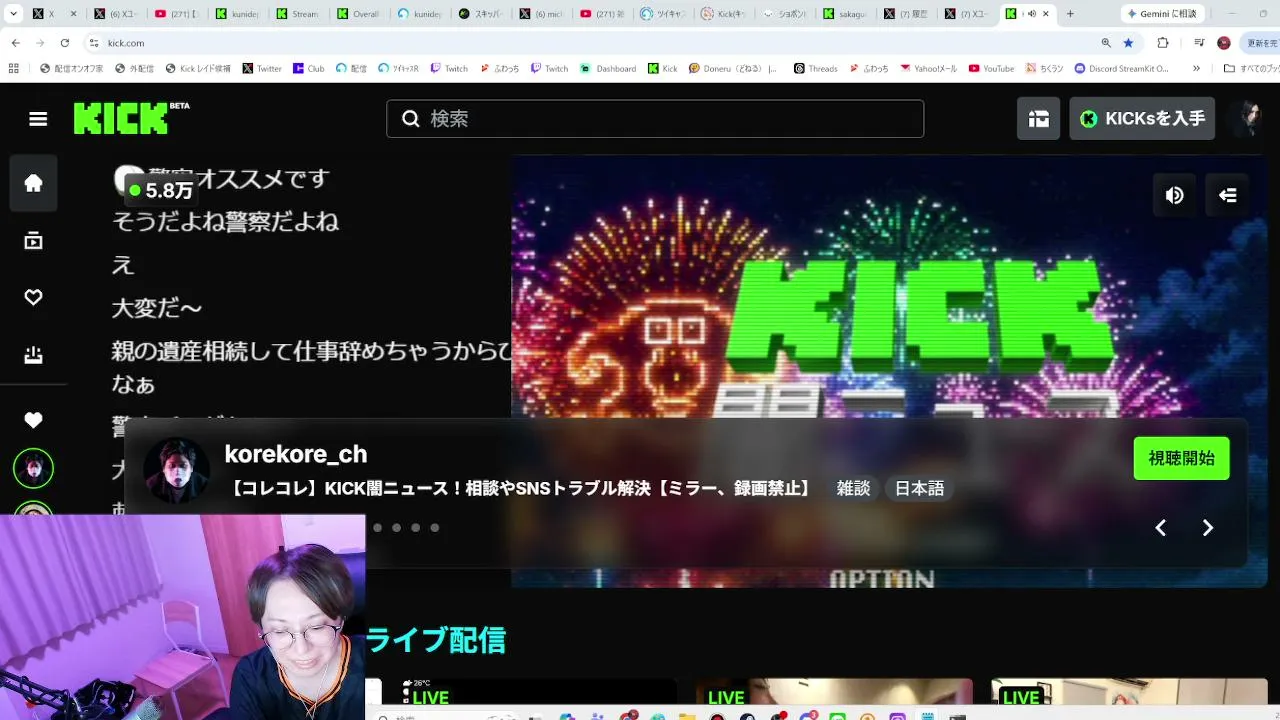
Task: Open the zoom magnifier icon in address bar
Action: [1106, 43]
